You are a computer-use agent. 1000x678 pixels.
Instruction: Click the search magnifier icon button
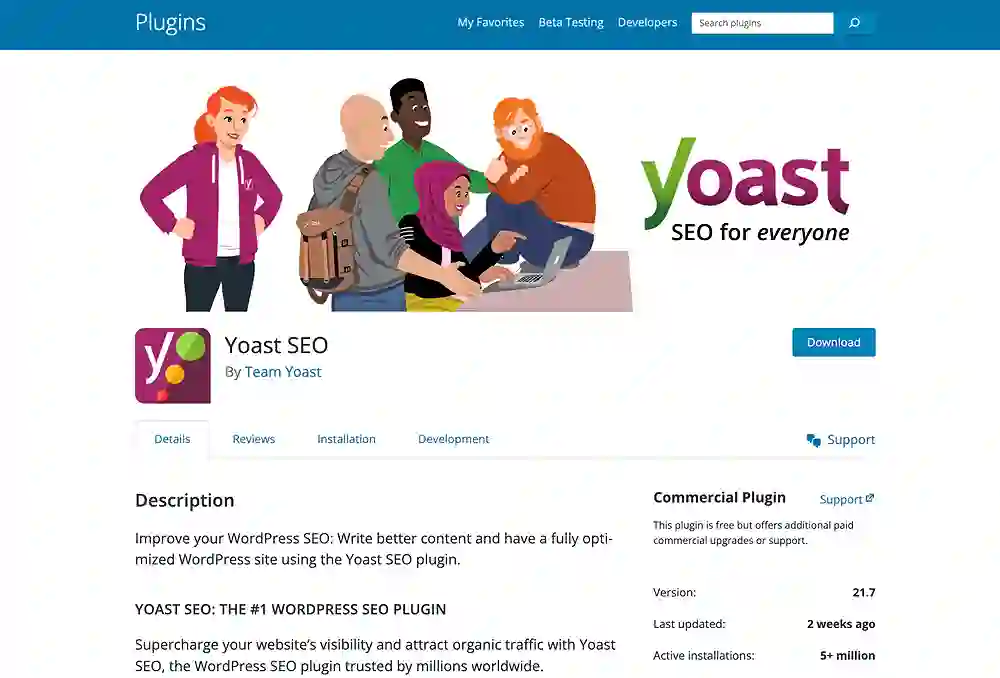click(x=855, y=23)
